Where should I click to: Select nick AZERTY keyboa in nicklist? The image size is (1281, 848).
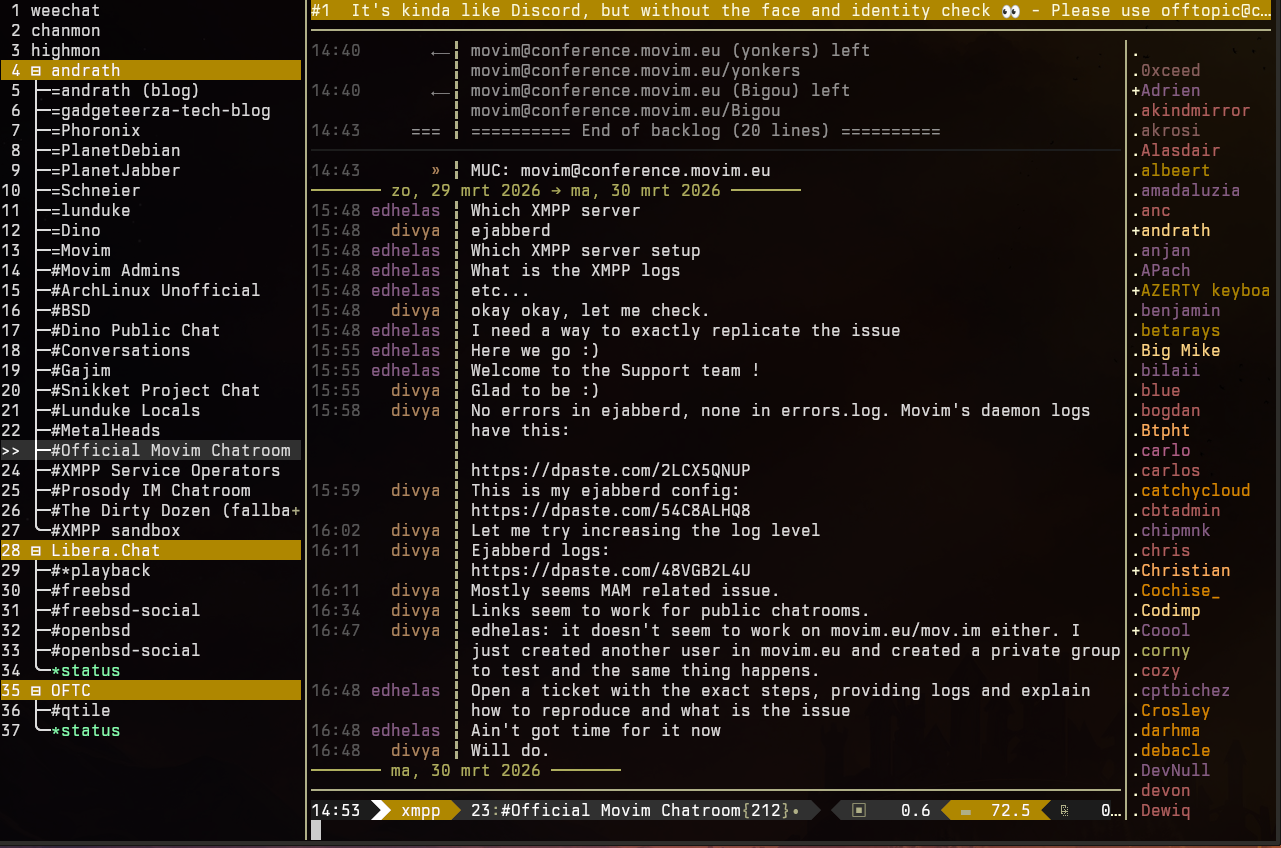1205,290
